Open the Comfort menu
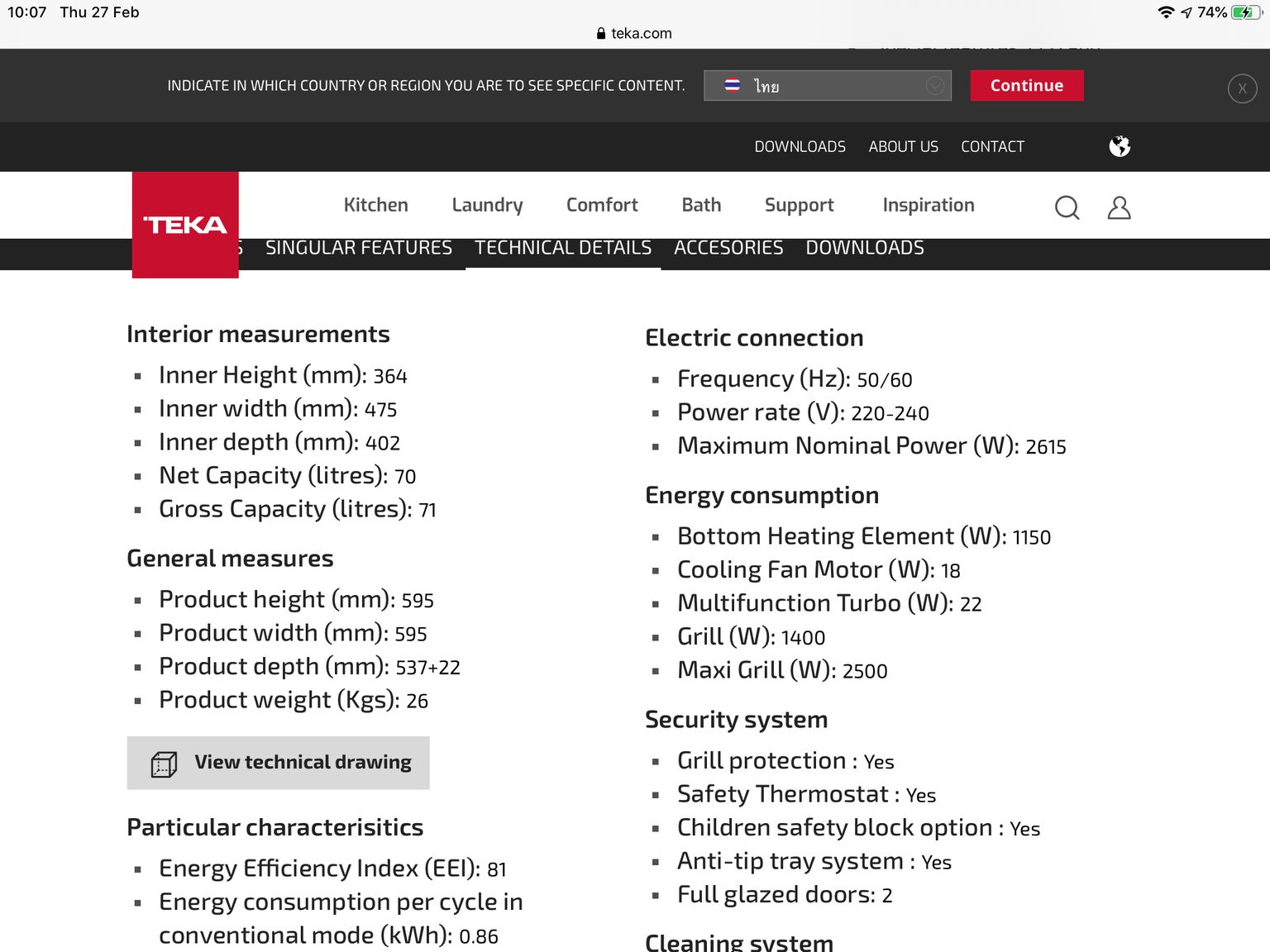This screenshot has height=952, width=1270. pyautogui.click(x=602, y=205)
